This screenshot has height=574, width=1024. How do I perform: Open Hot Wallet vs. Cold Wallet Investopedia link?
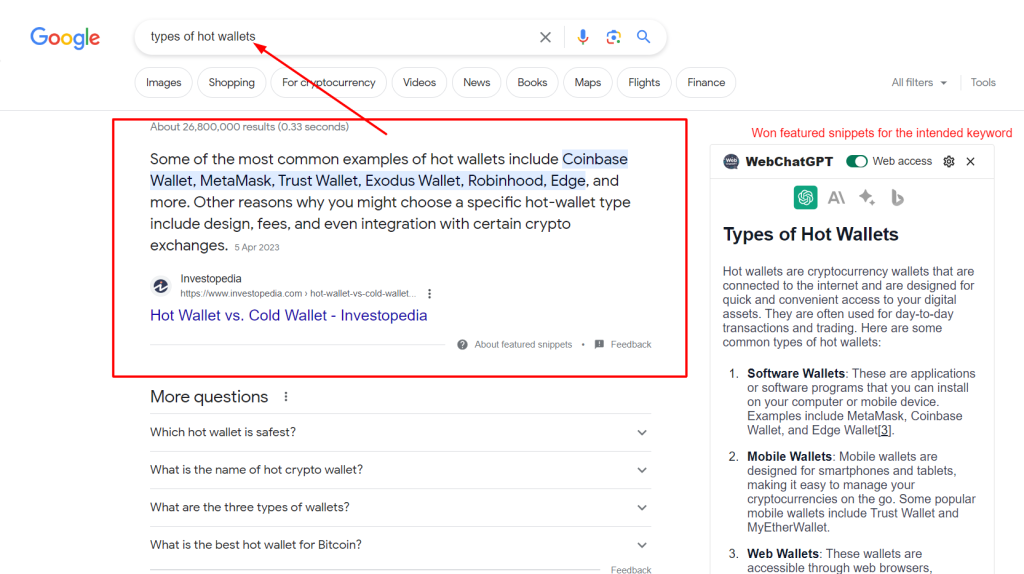pyautogui.click(x=289, y=315)
